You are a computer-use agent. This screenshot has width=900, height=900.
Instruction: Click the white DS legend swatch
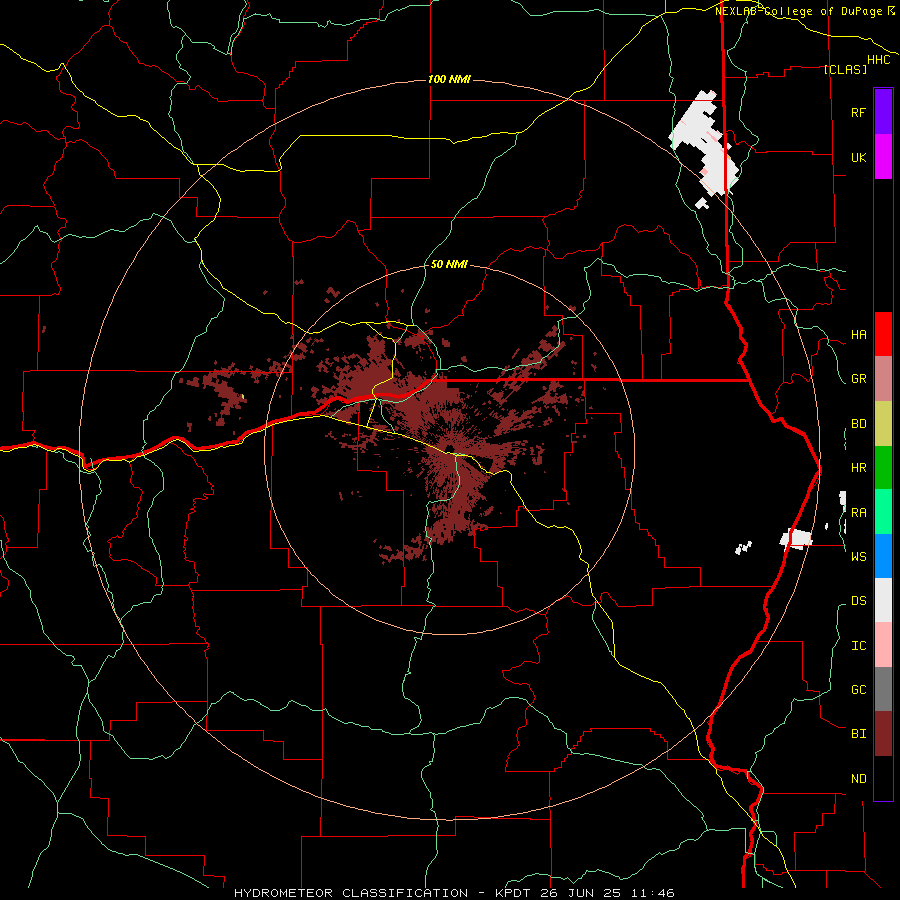pyautogui.click(x=883, y=600)
